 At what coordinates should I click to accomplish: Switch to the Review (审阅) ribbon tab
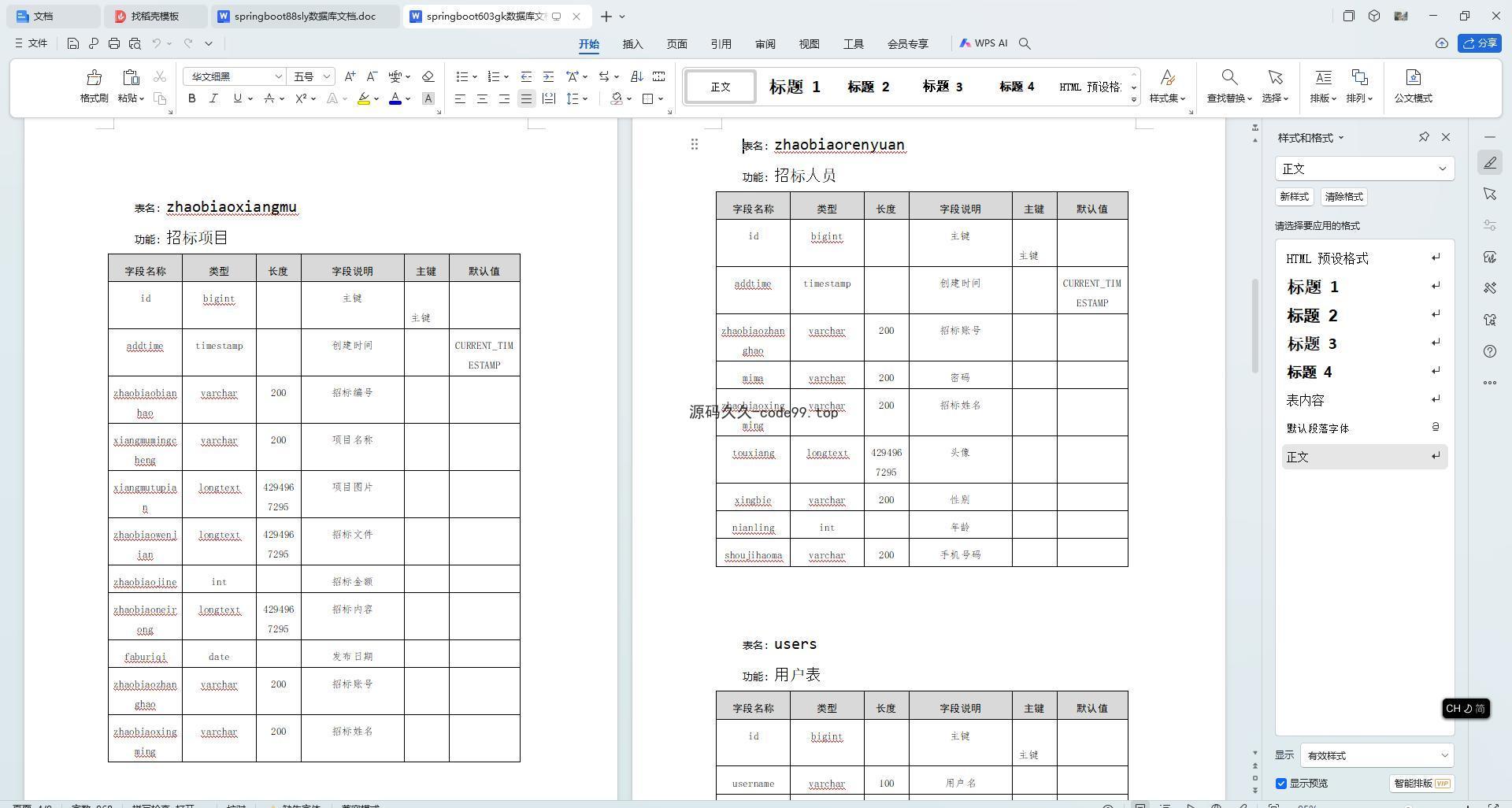pyautogui.click(x=765, y=44)
